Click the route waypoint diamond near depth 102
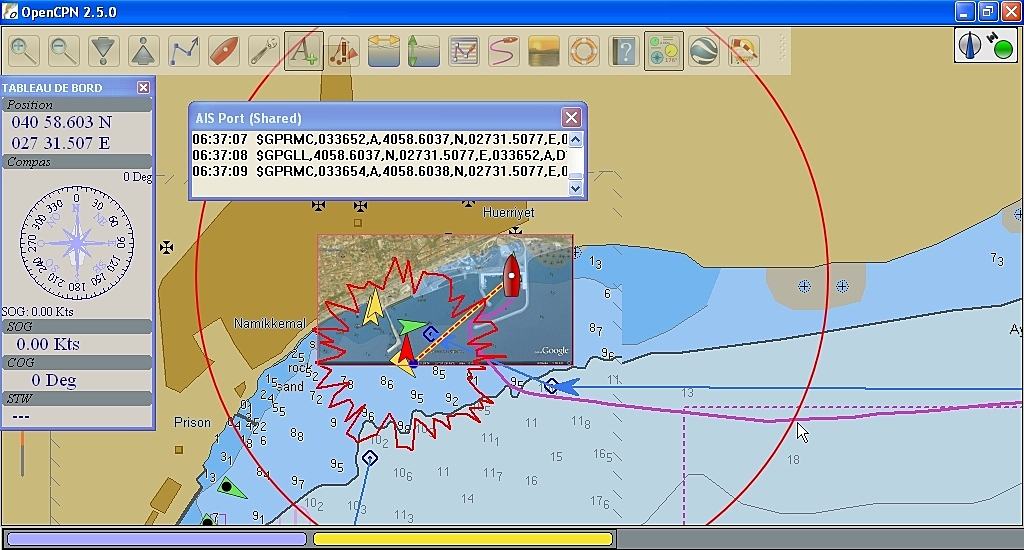Screen dimensions: 1024x550 pyautogui.click(x=370, y=458)
